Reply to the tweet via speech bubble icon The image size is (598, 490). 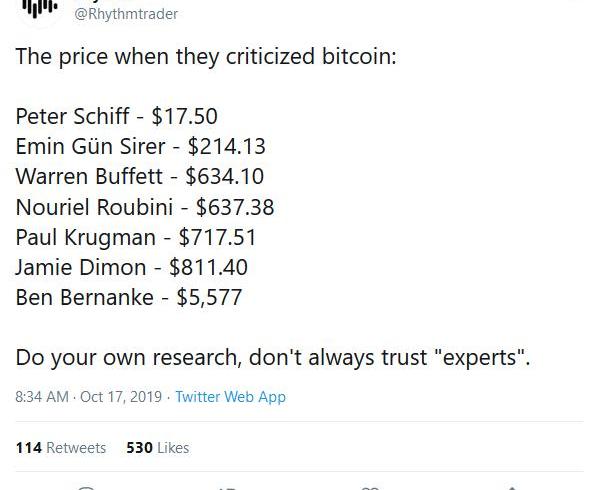tap(86, 488)
